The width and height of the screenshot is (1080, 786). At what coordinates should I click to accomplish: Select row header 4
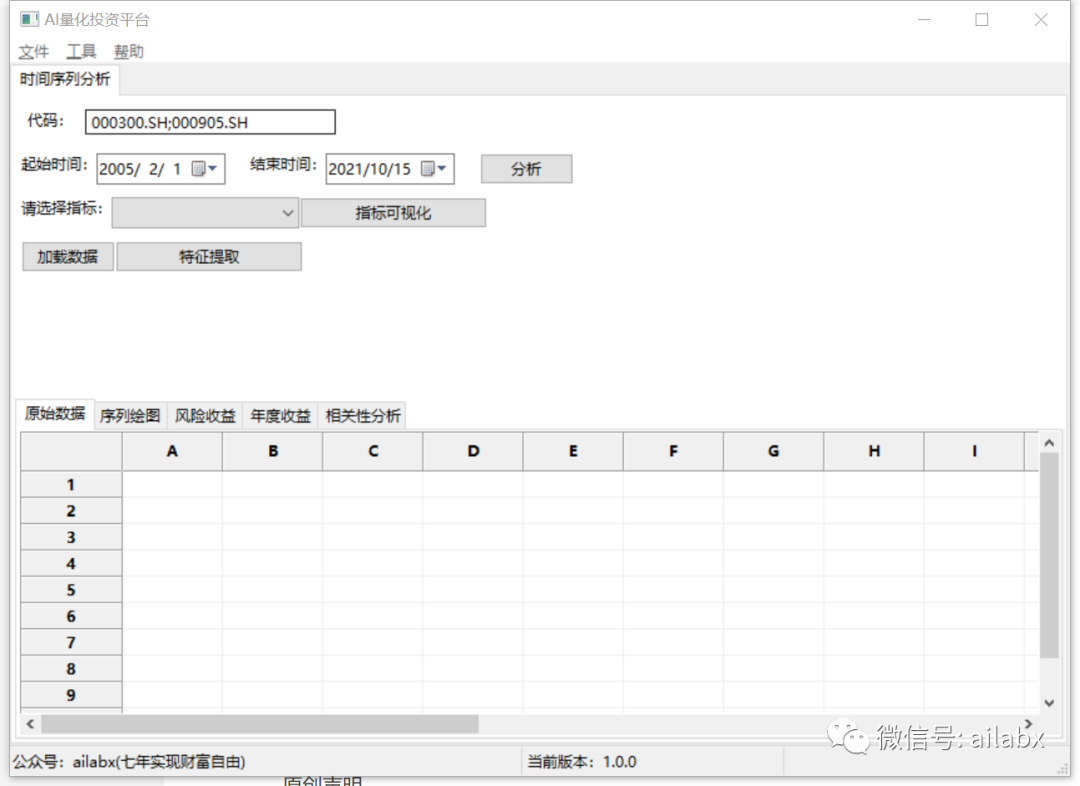71,564
